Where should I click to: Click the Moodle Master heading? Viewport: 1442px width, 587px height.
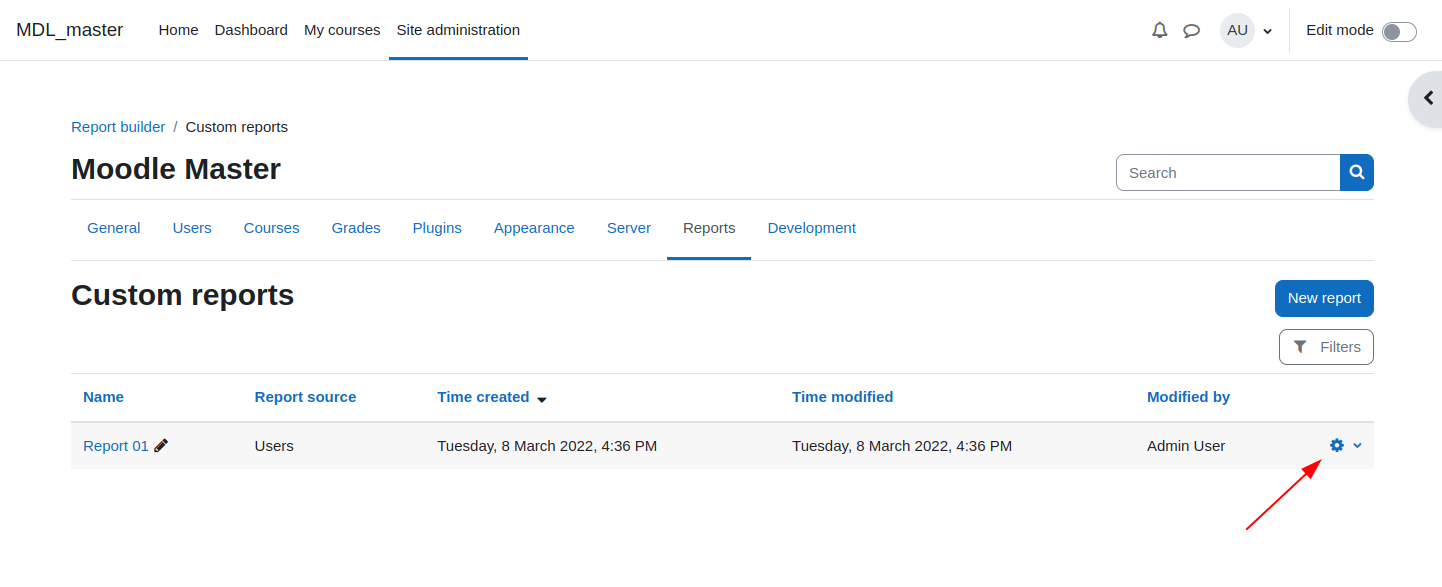tap(176, 169)
